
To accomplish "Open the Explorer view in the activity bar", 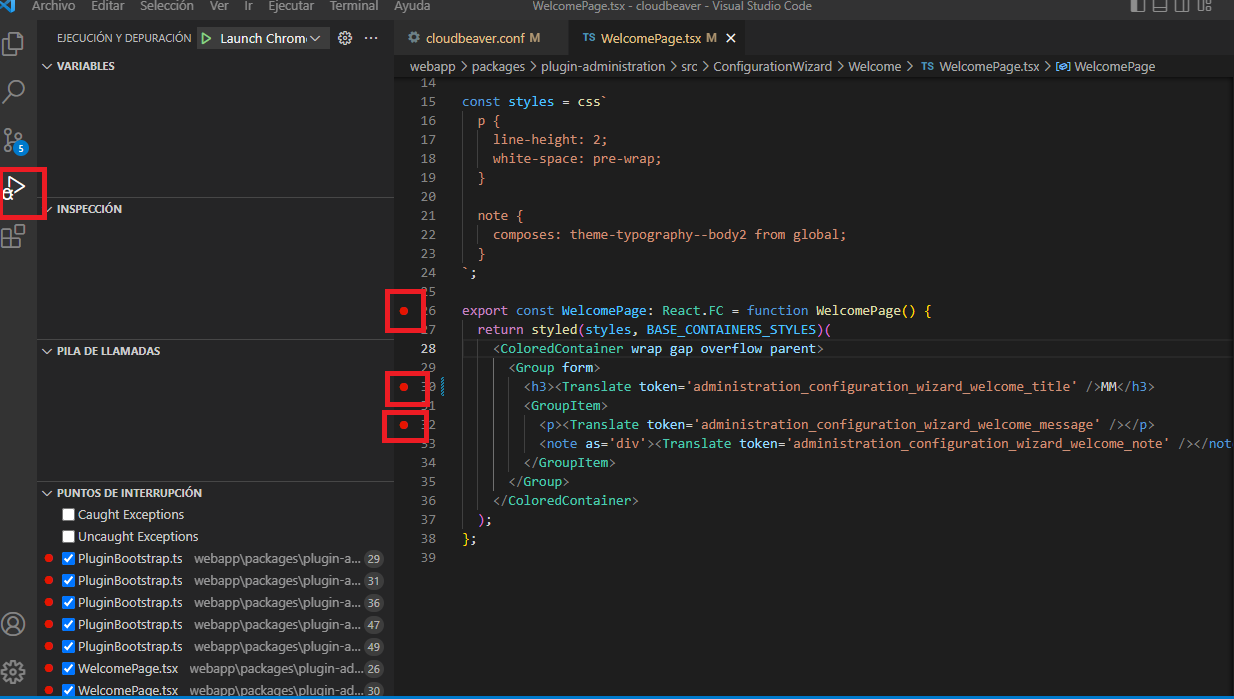I will [x=14, y=43].
